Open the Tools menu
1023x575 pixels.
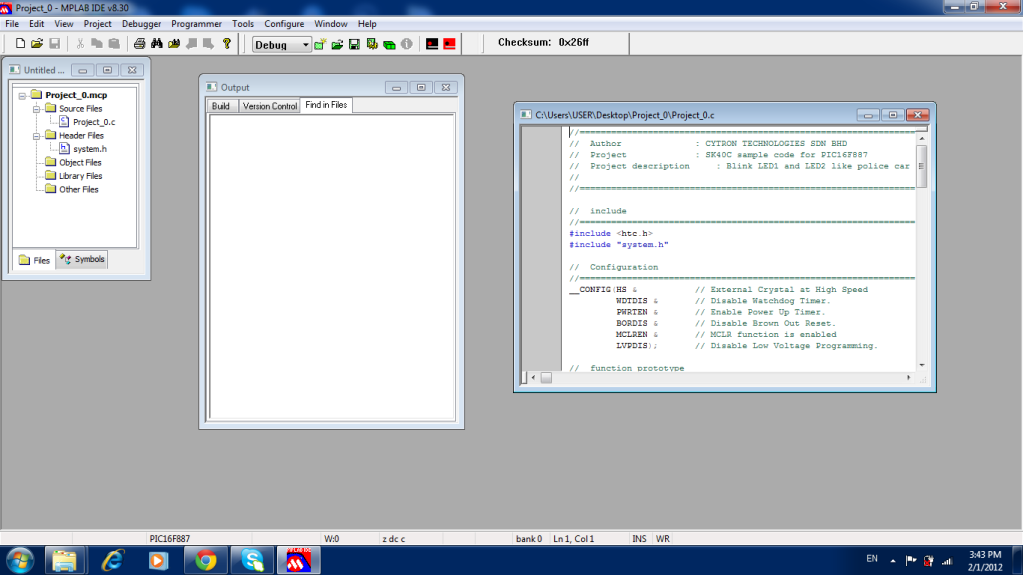click(x=243, y=23)
